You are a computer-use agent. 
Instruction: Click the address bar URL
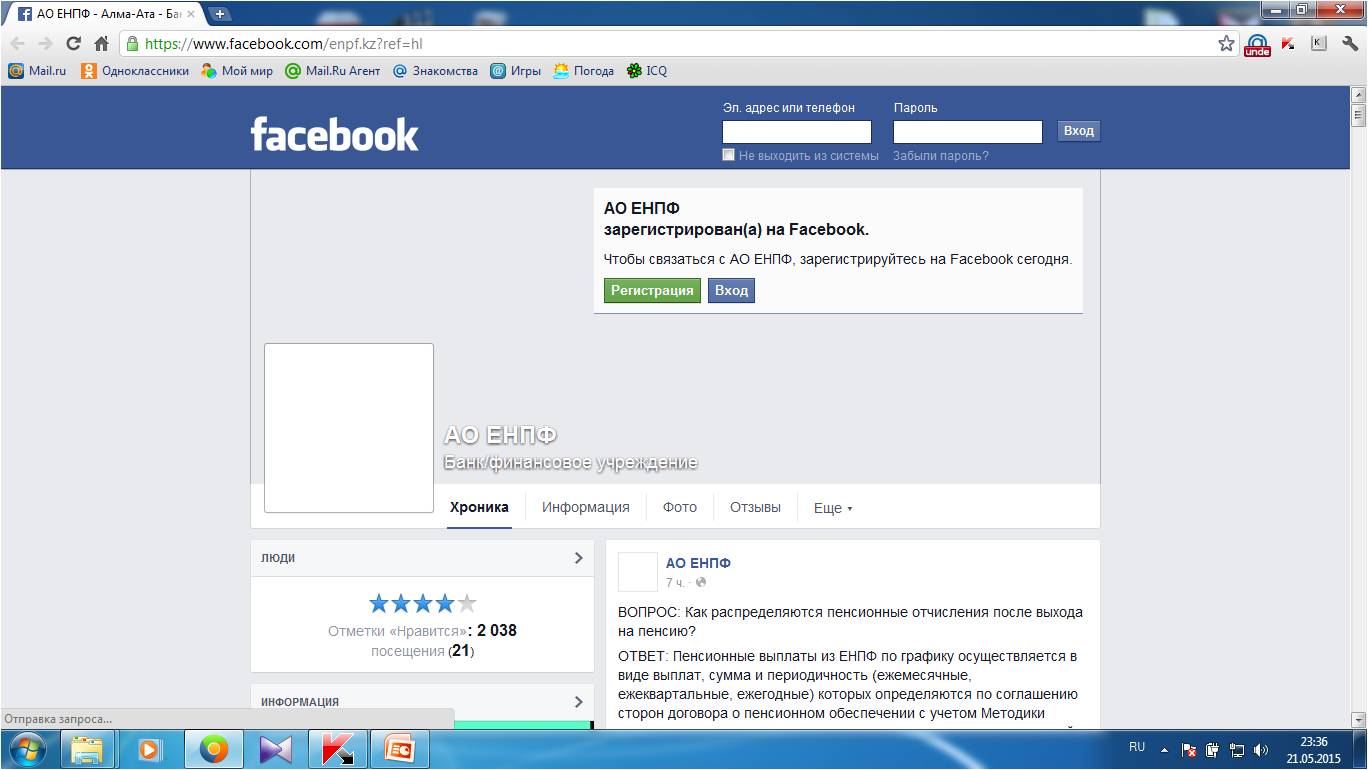[284, 44]
